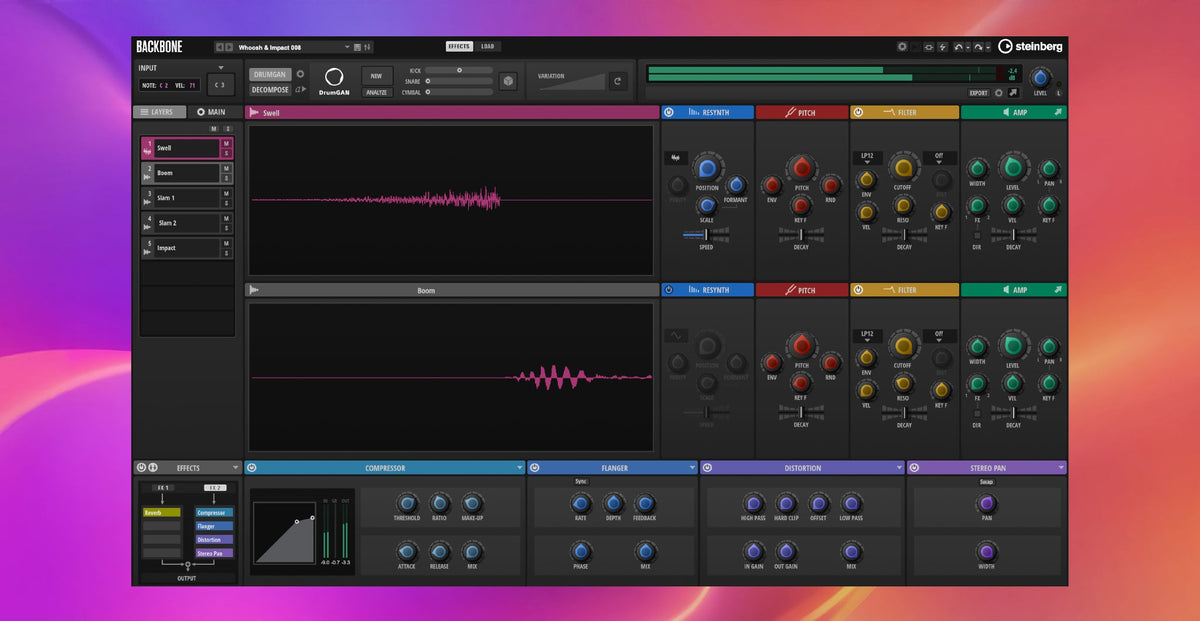Select the FX 2 bus tab
This screenshot has height=621, width=1200.
tap(215, 488)
